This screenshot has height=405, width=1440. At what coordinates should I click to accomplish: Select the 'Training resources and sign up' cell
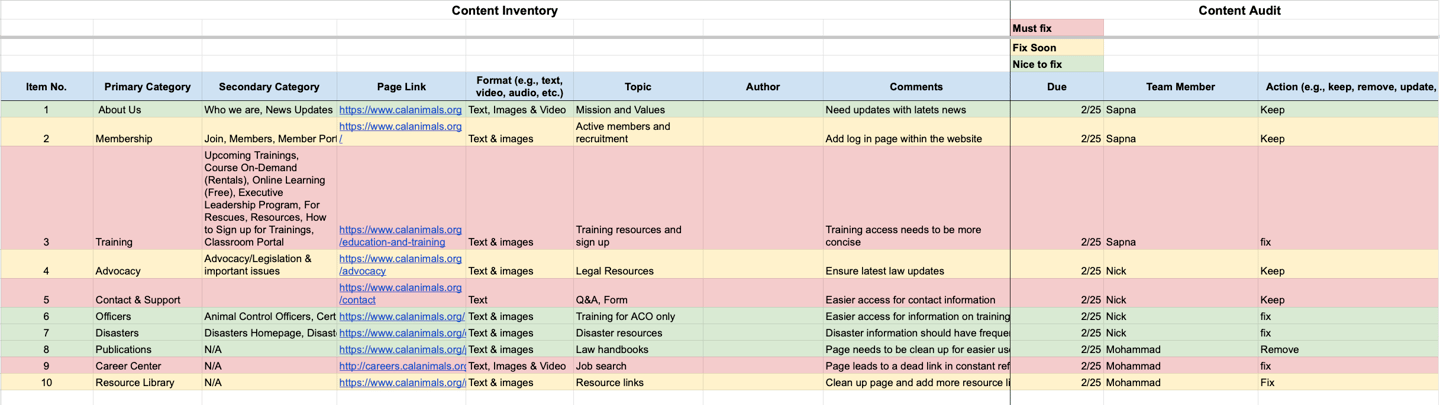[638, 198]
